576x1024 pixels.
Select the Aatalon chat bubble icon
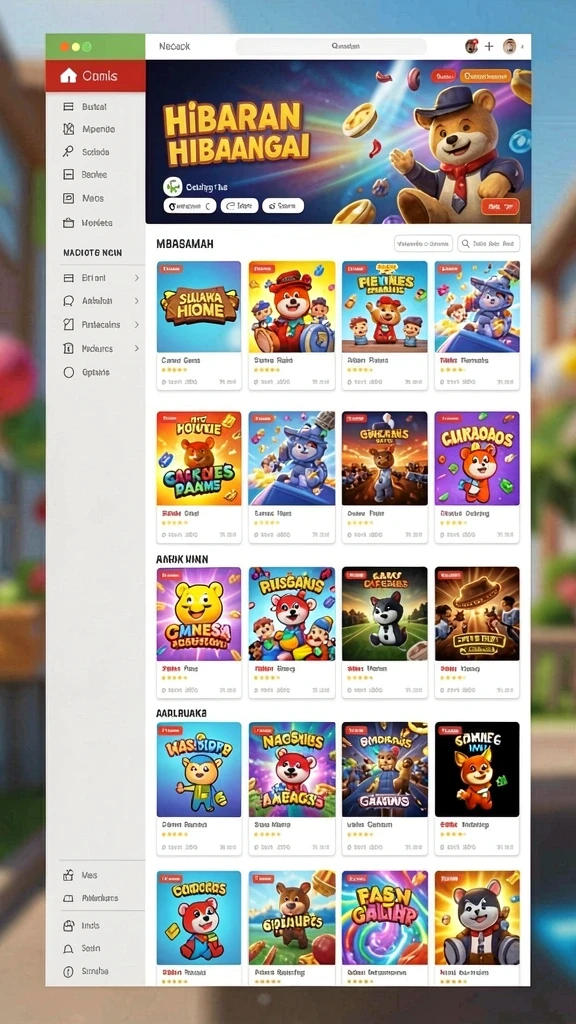pos(68,300)
